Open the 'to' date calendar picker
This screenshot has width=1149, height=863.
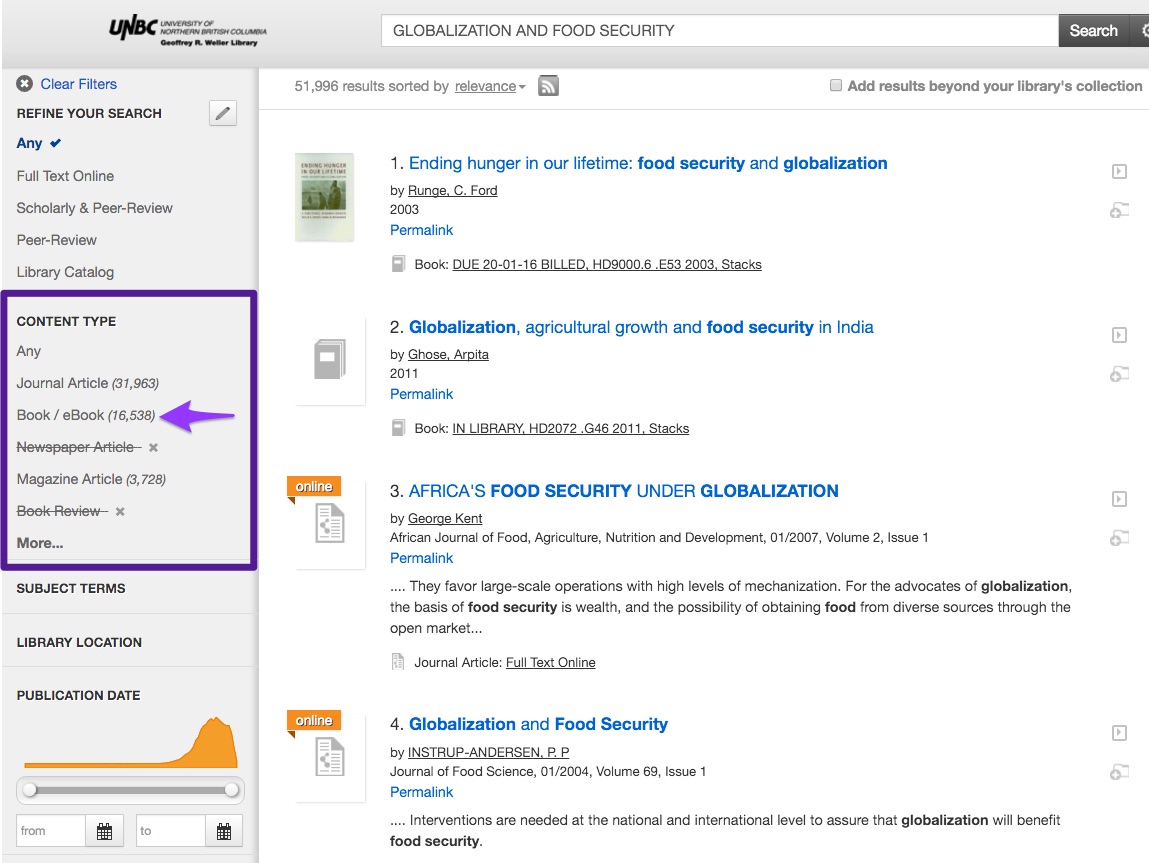tap(224, 831)
